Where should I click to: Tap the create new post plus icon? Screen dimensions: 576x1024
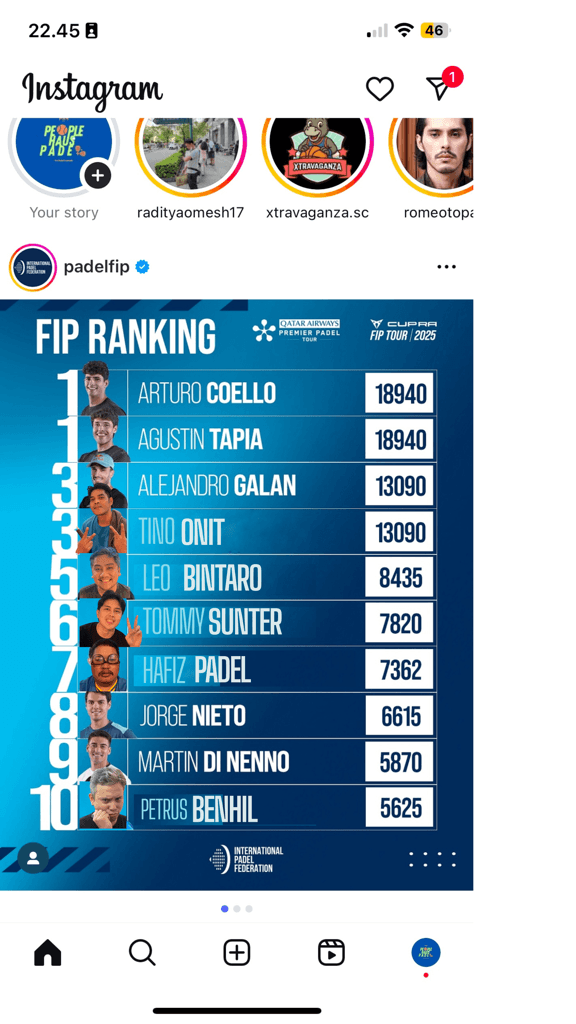pyautogui.click(x=237, y=953)
